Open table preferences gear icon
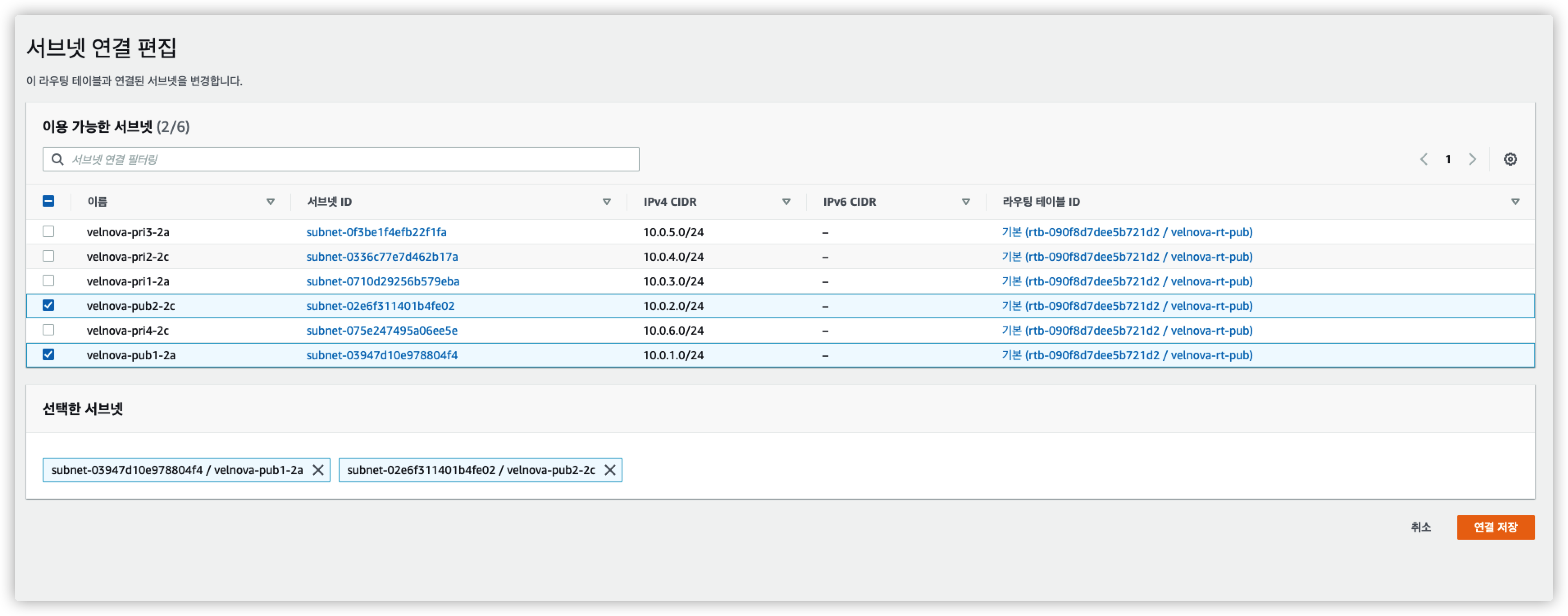Screen dimensions: 1568x616 [x=1510, y=160]
